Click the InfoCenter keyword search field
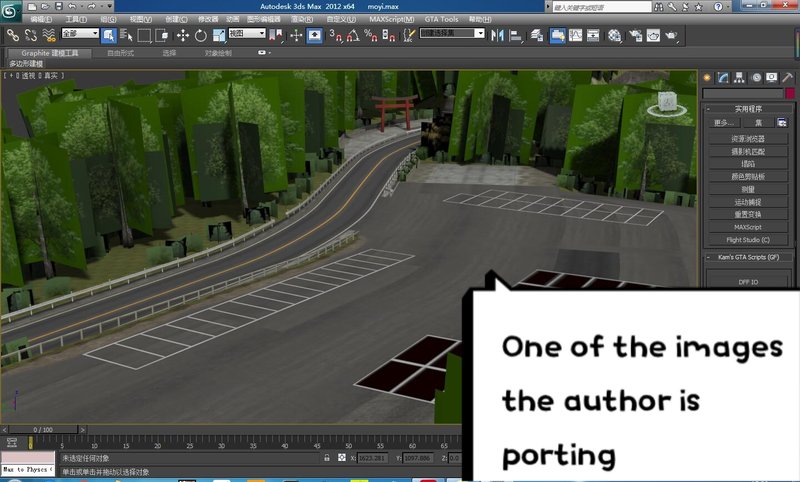This screenshot has height=482, width=800. pos(602,7)
